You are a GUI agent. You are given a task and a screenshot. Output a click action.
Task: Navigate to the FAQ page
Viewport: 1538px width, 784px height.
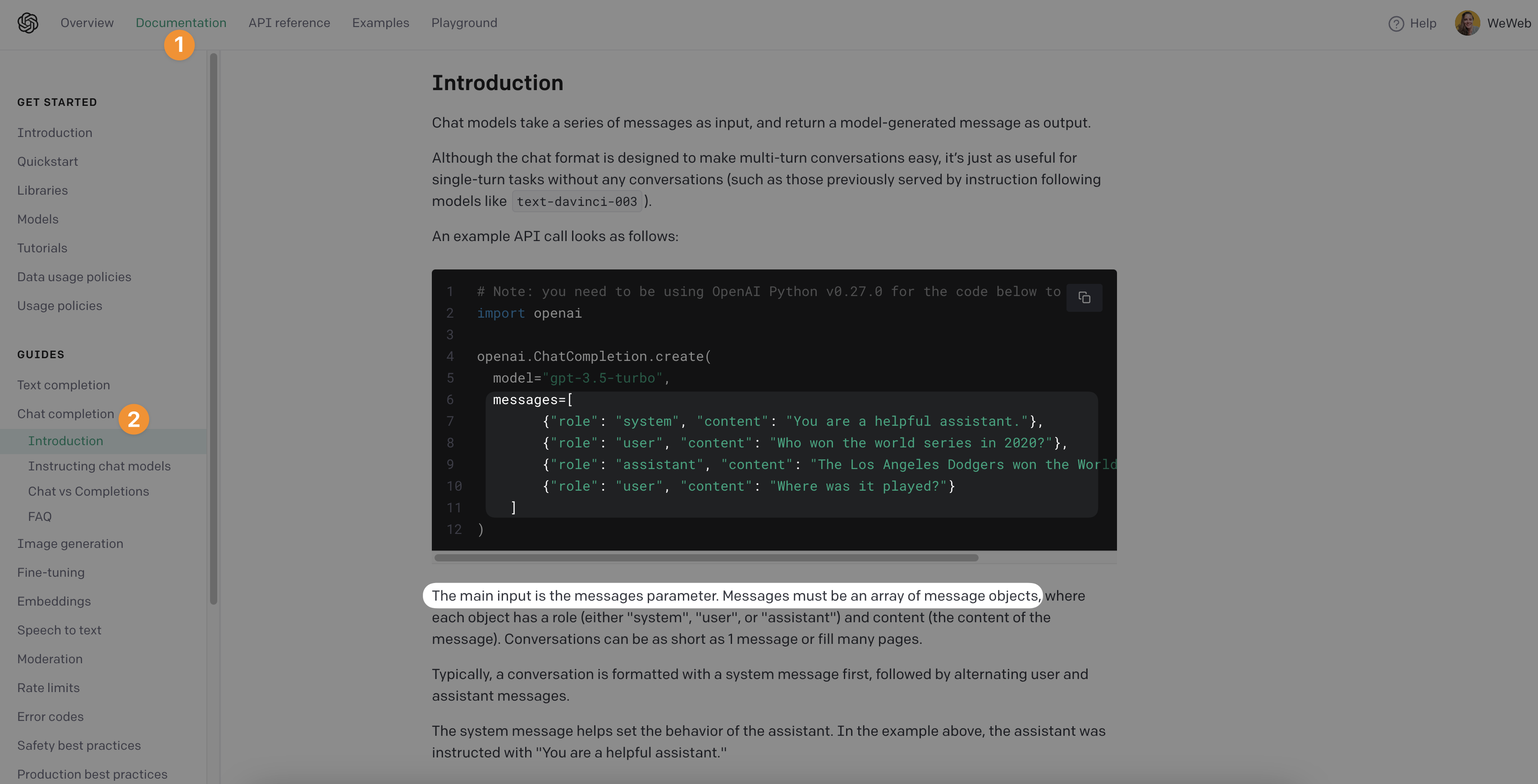[x=39, y=516]
